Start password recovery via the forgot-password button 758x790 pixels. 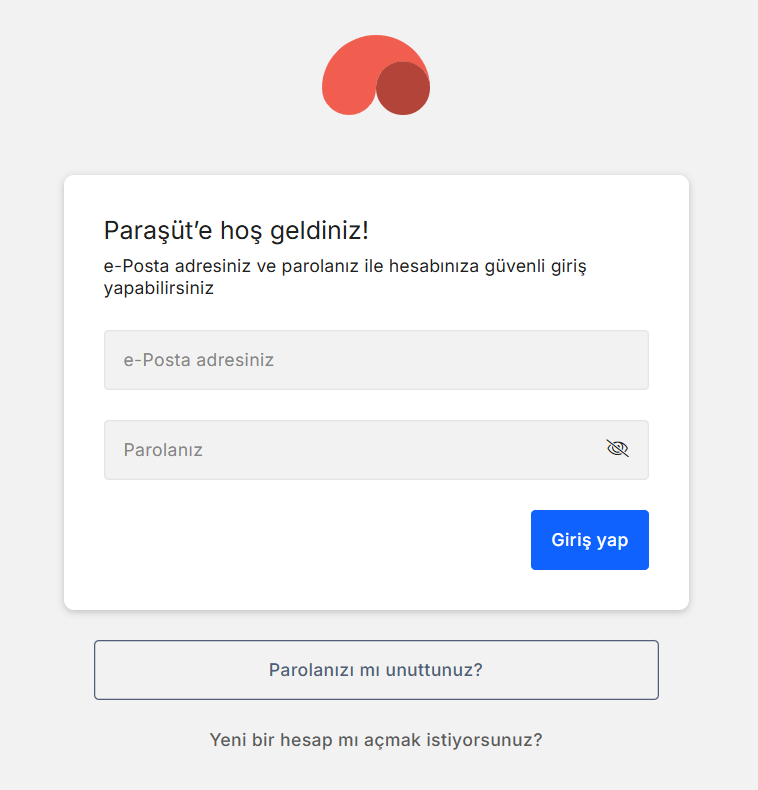coord(376,670)
